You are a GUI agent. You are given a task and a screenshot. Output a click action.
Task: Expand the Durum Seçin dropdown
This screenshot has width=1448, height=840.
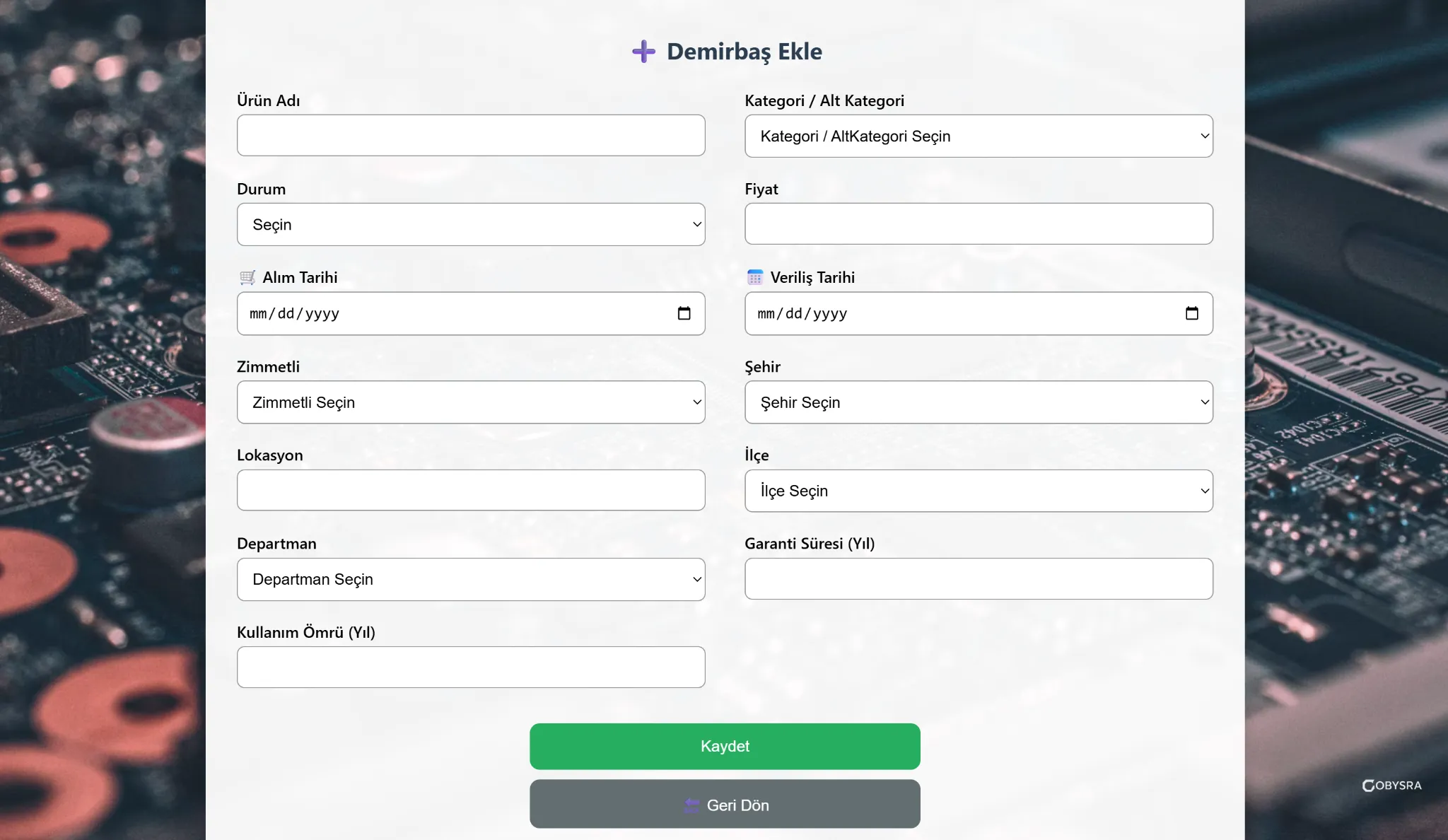pos(471,225)
